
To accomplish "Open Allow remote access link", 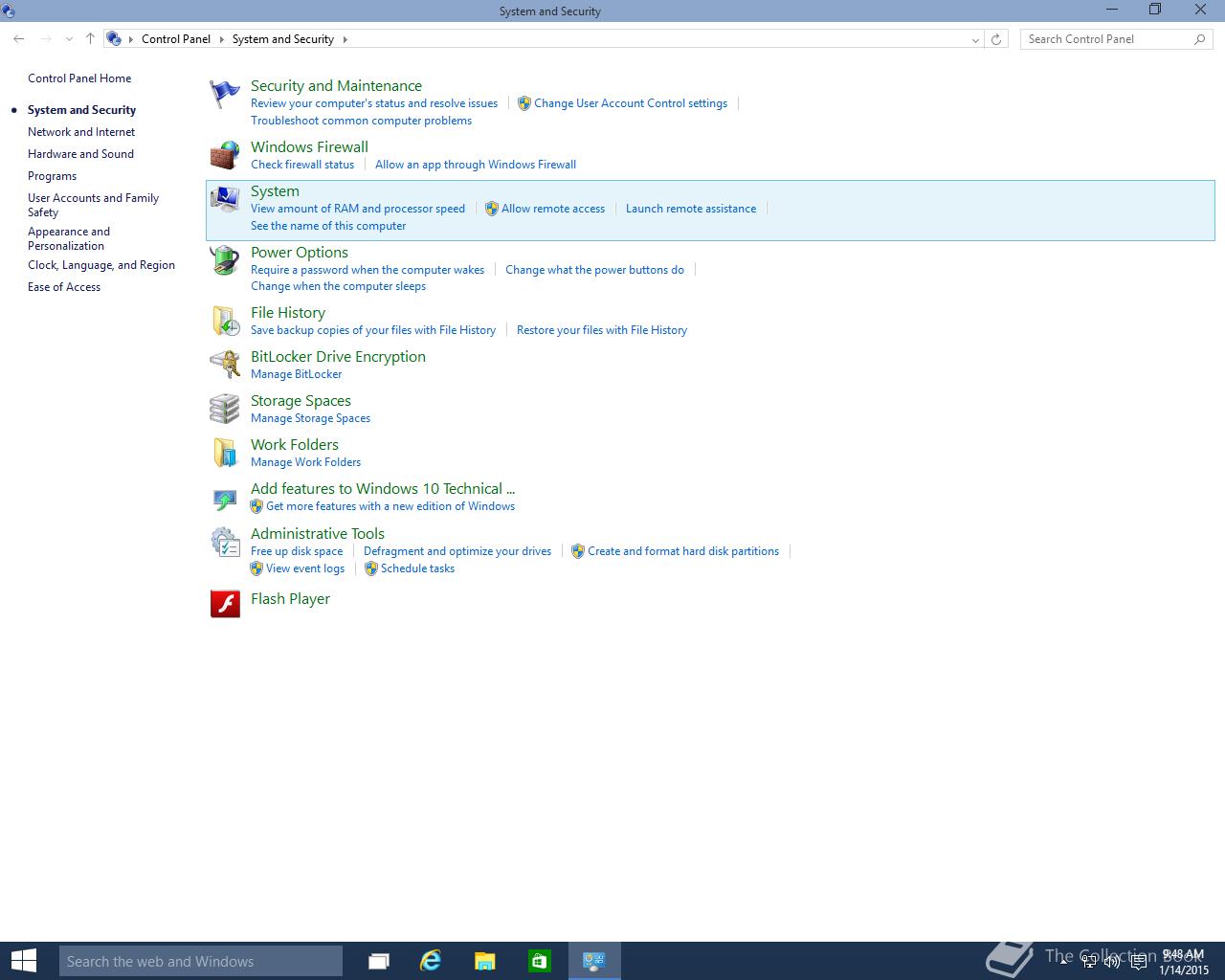I will (x=553, y=209).
